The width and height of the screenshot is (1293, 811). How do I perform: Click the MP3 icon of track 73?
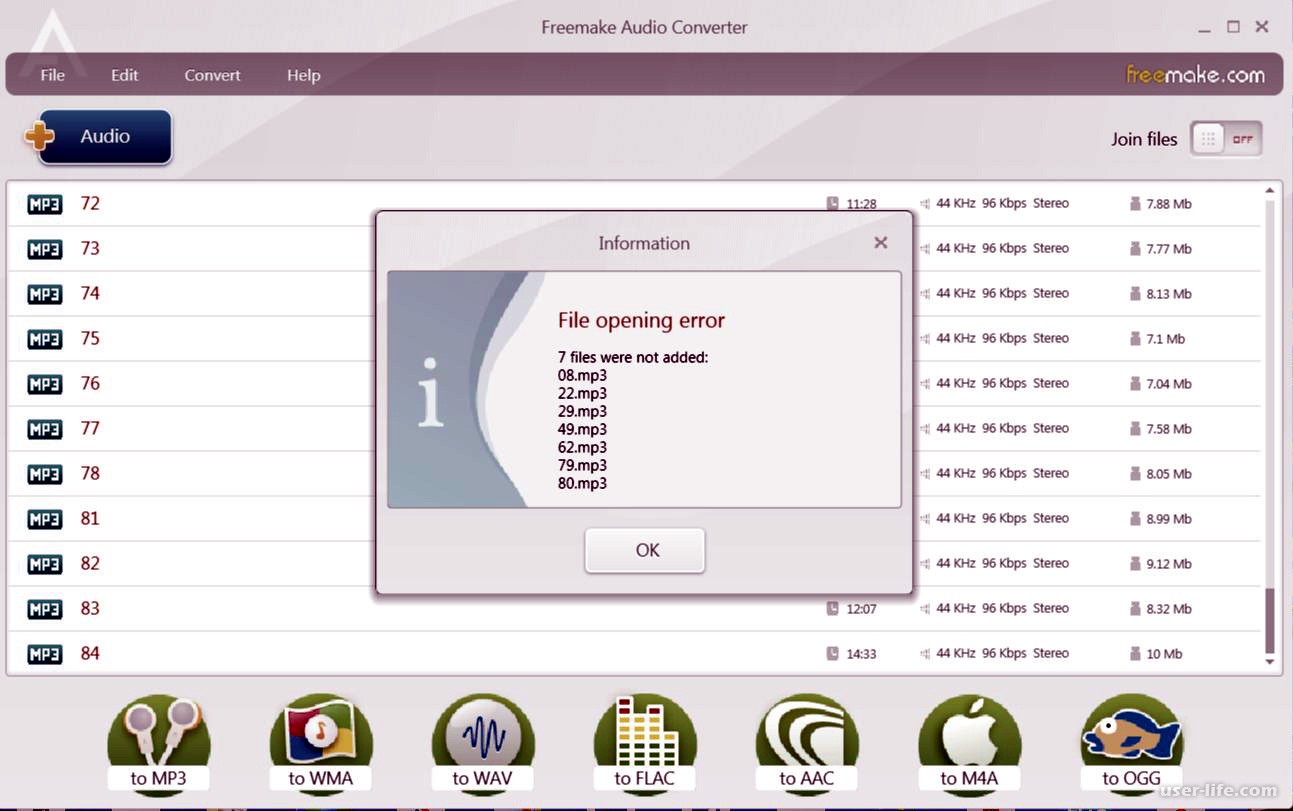click(x=44, y=249)
